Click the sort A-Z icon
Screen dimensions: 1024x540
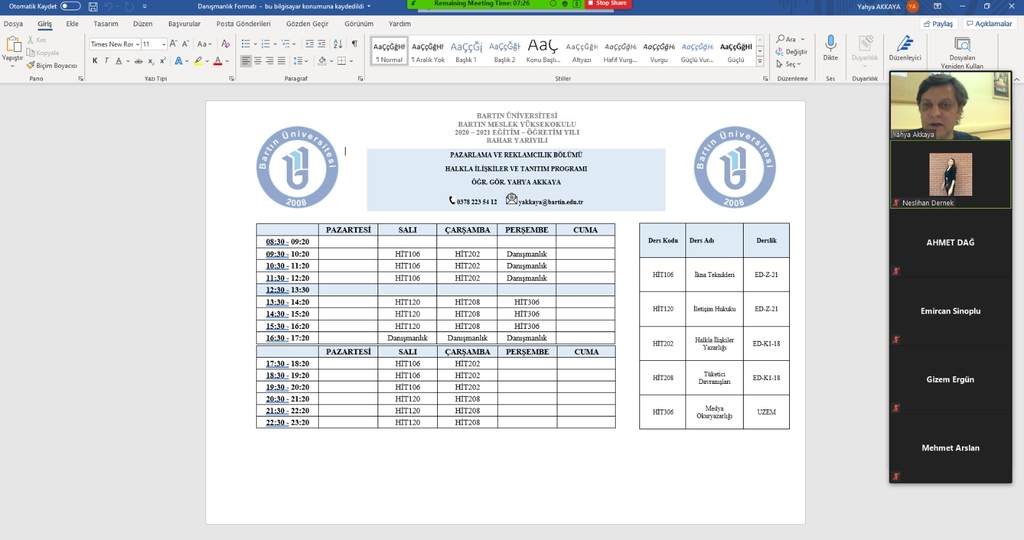337,44
